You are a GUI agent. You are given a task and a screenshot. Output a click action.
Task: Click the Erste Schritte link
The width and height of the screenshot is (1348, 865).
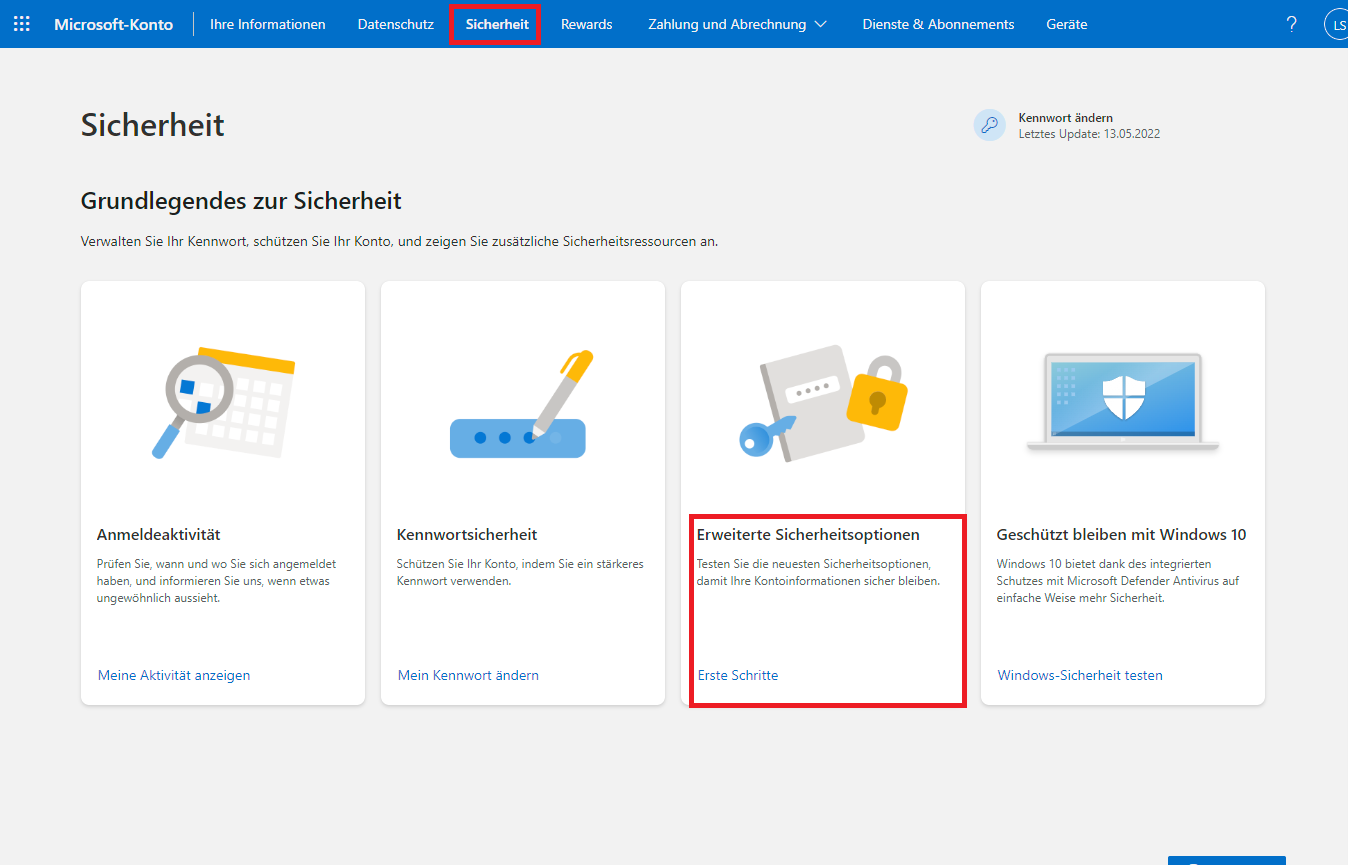pyautogui.click(x=738, y=675)
